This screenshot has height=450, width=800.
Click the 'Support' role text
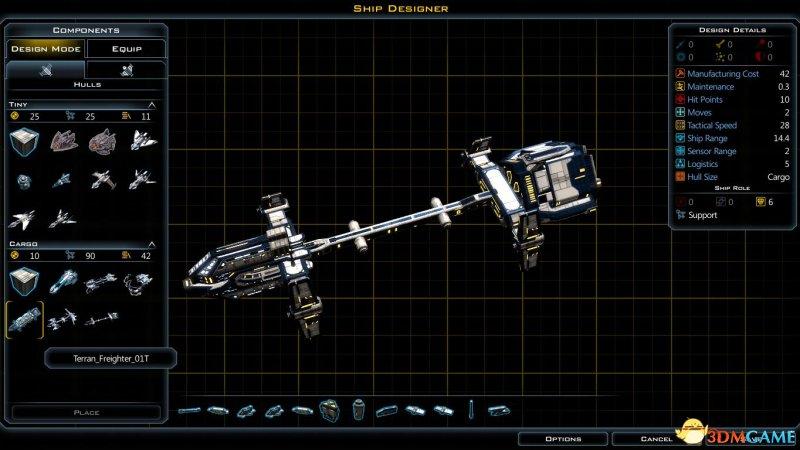(x=703, y=215)
